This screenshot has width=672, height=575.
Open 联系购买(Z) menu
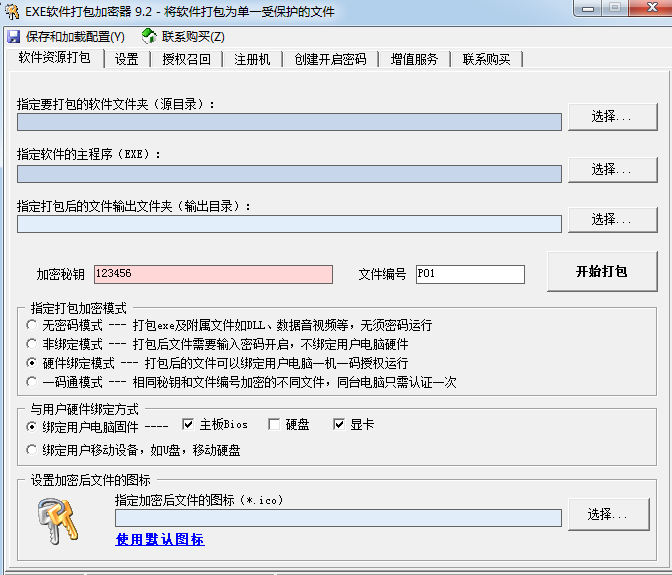pos(193,37)
